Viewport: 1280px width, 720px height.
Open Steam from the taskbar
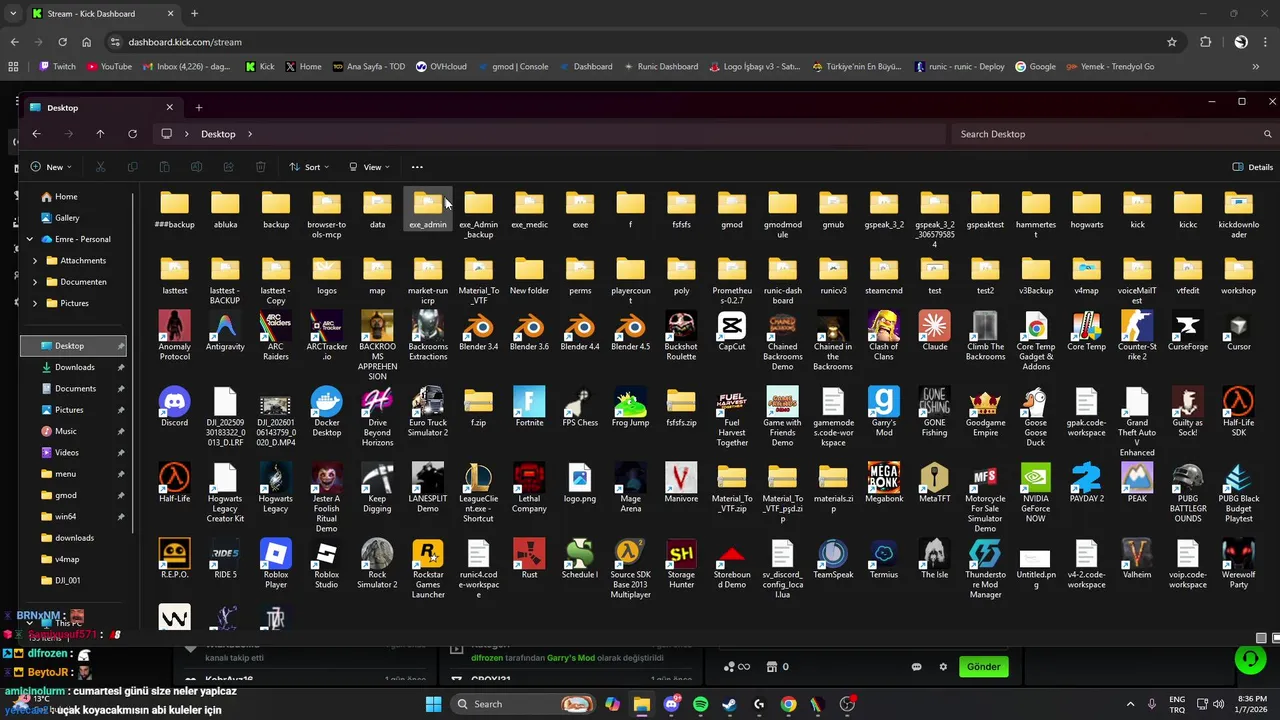tap(730, 704)
